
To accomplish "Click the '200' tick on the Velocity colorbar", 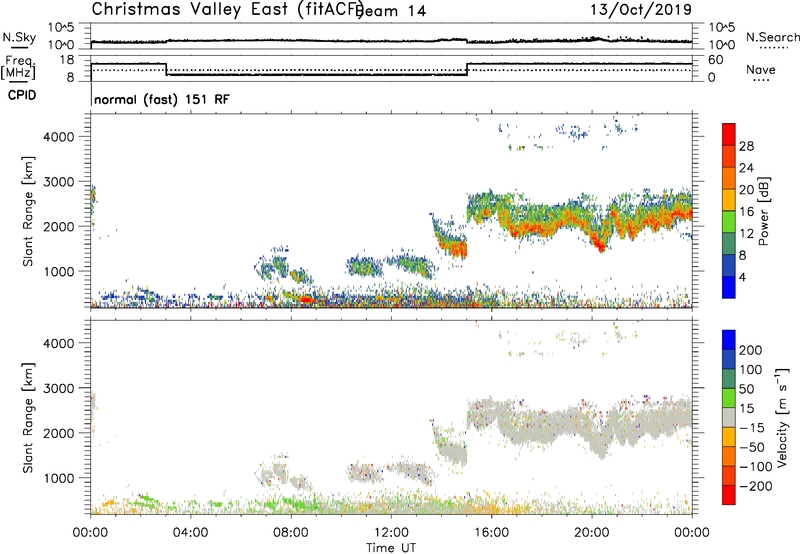I will (750, 350).
